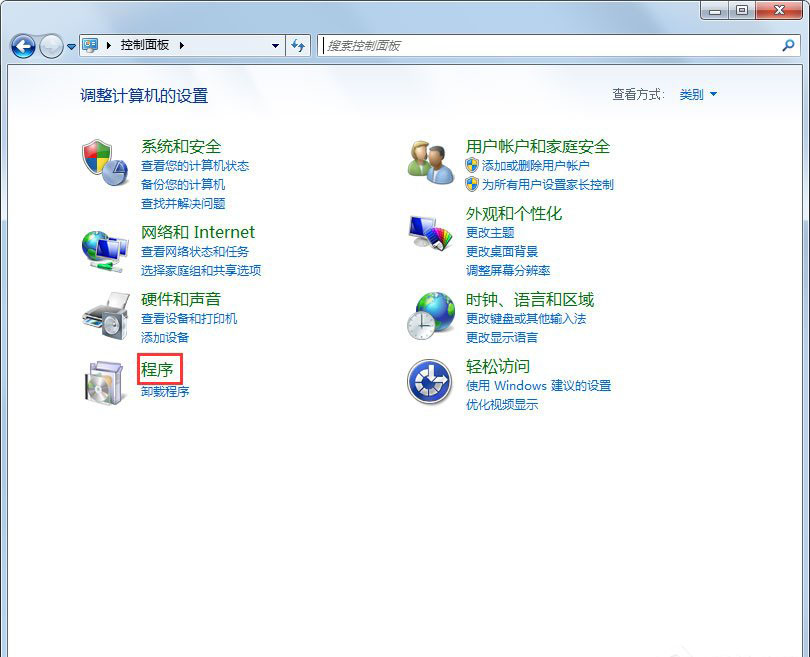Screen dimensions: 810x657
Task: Click 控制面板 breadcrumb in address bar
Action: coord(145,46)
